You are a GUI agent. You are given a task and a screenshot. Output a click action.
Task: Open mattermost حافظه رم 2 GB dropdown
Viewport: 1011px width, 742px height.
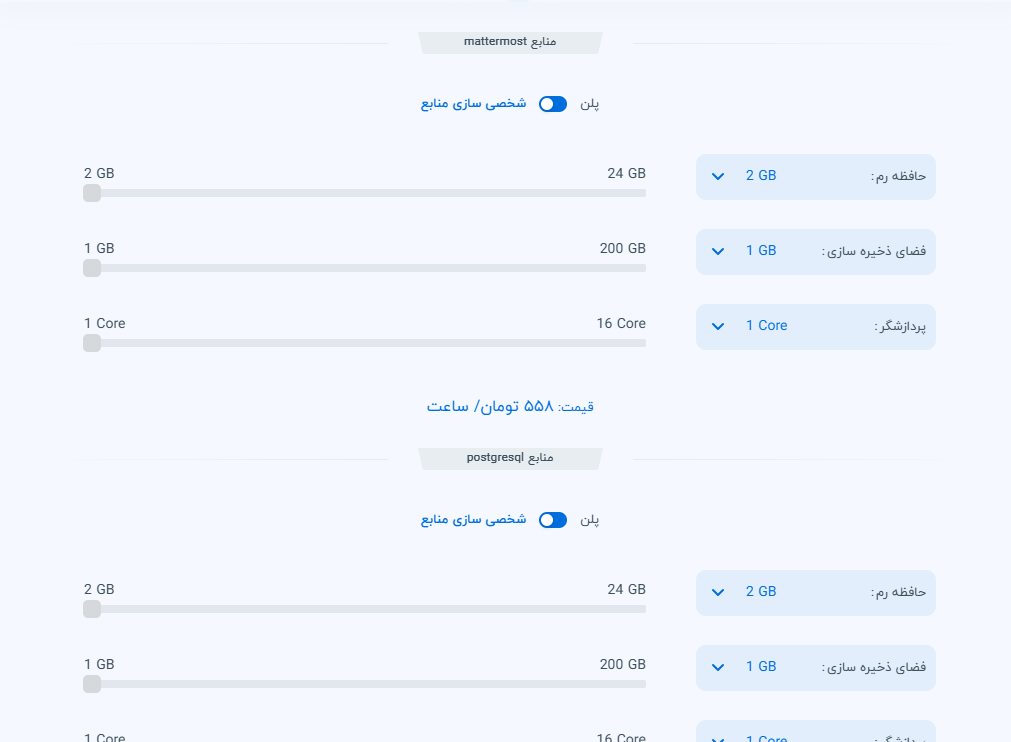coord(815,176)
